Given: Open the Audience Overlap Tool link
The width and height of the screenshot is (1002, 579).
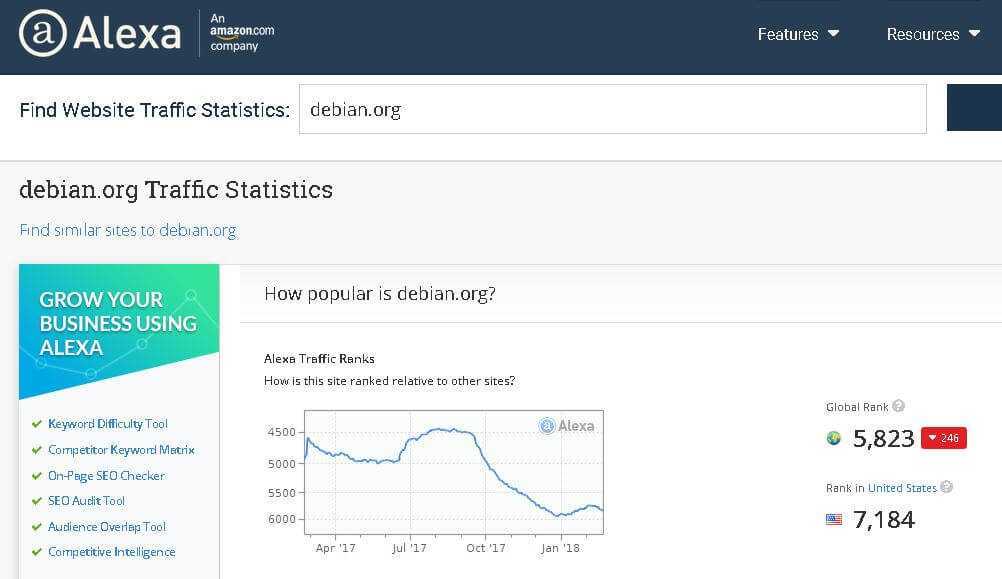Looking at the screenshot, I should pos(107,527).
